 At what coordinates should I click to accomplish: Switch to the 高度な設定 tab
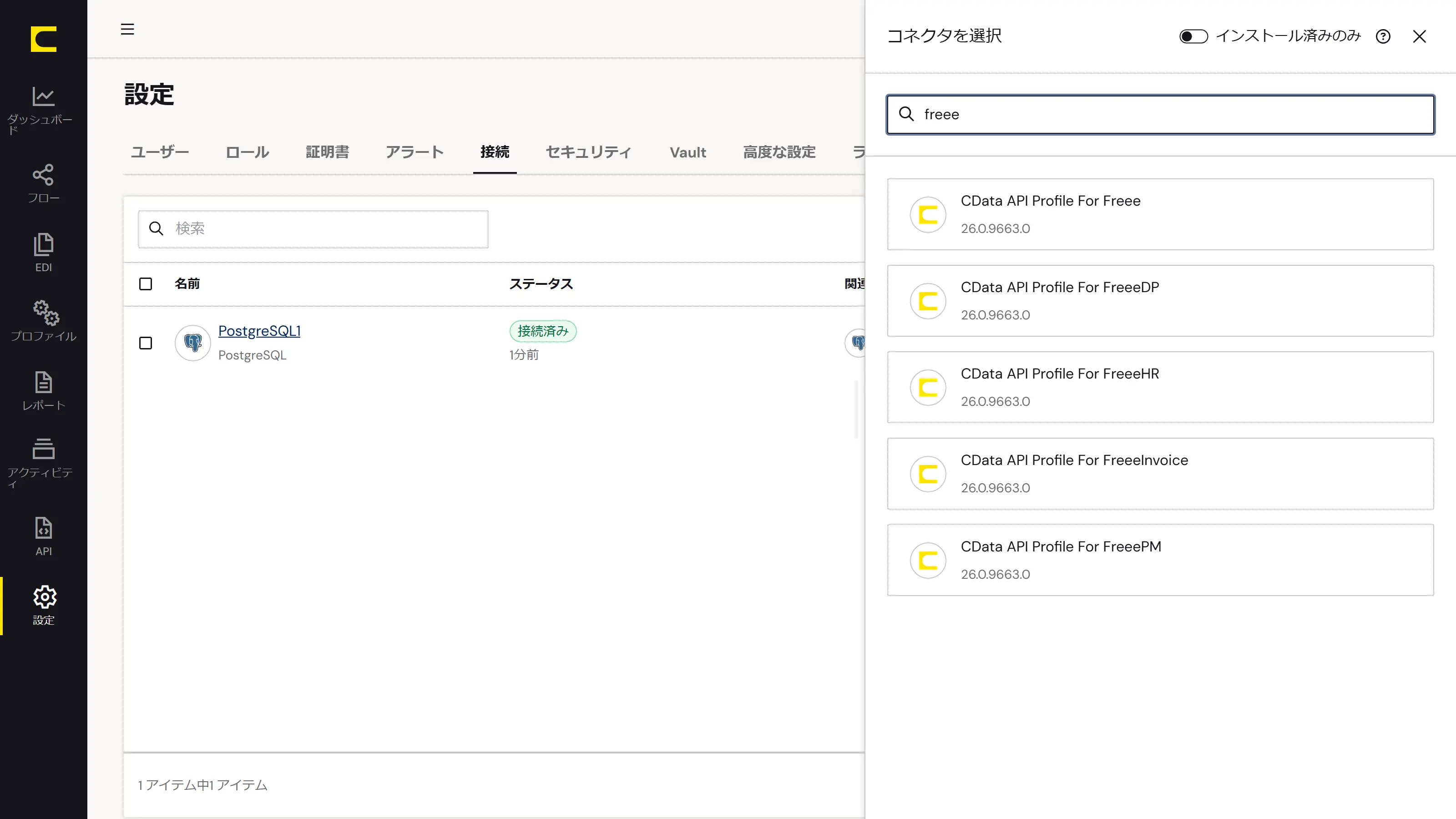[779, 152]
